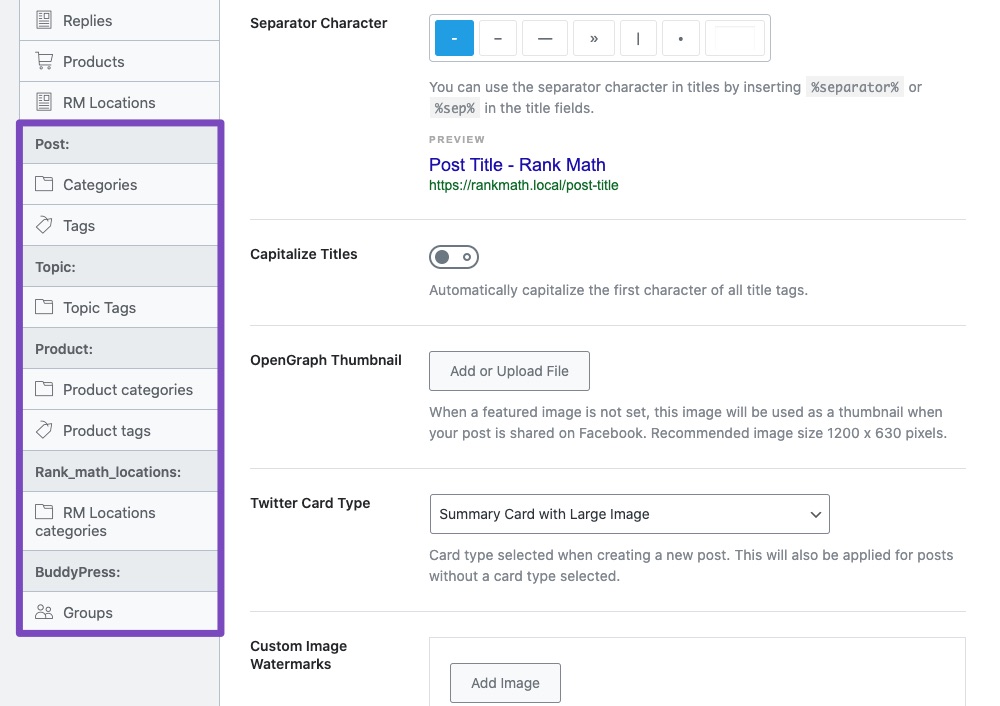1000x706 pixels.
Task: Select the » separator character
Action: (593, 37)
